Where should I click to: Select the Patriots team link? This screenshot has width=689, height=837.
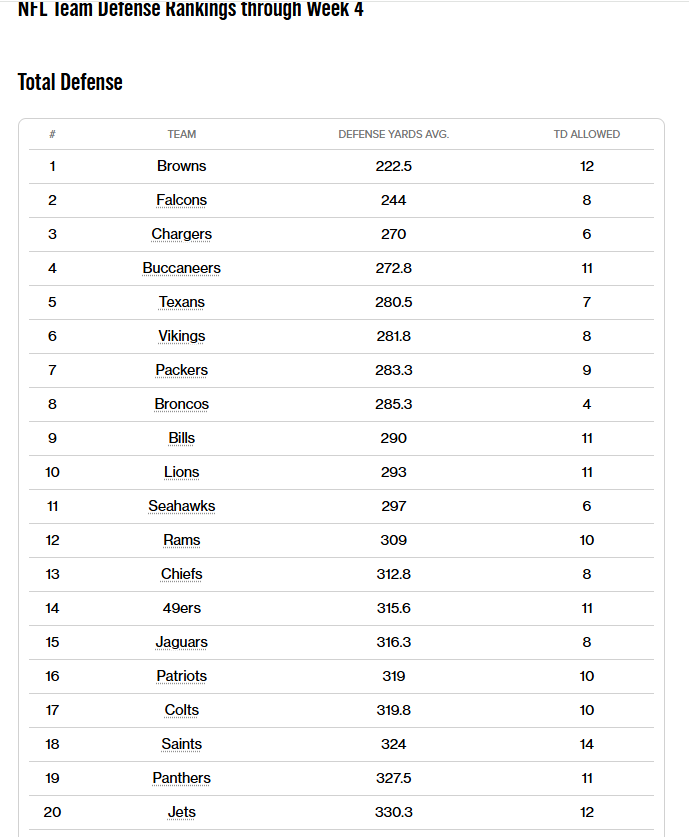(182, 676)
